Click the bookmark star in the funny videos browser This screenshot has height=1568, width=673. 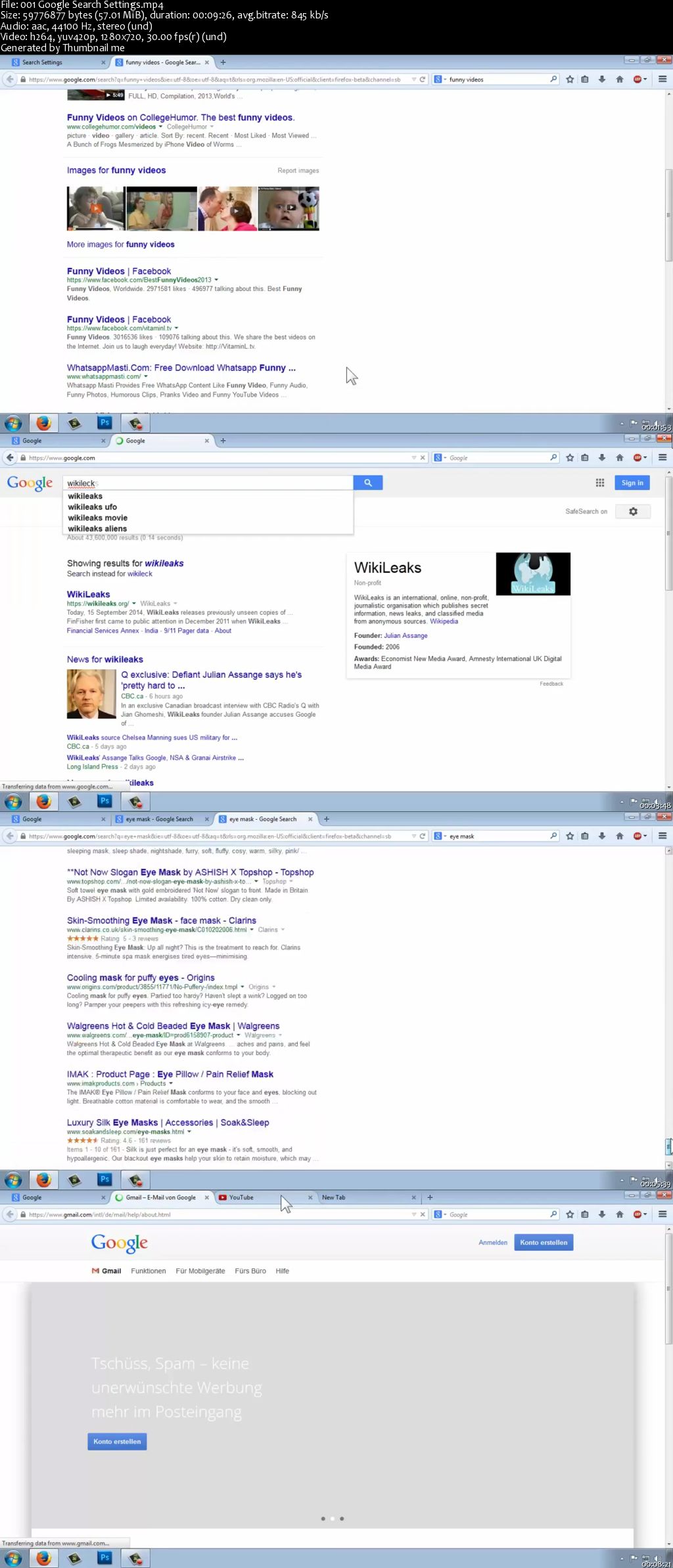(x=570, y=79)
